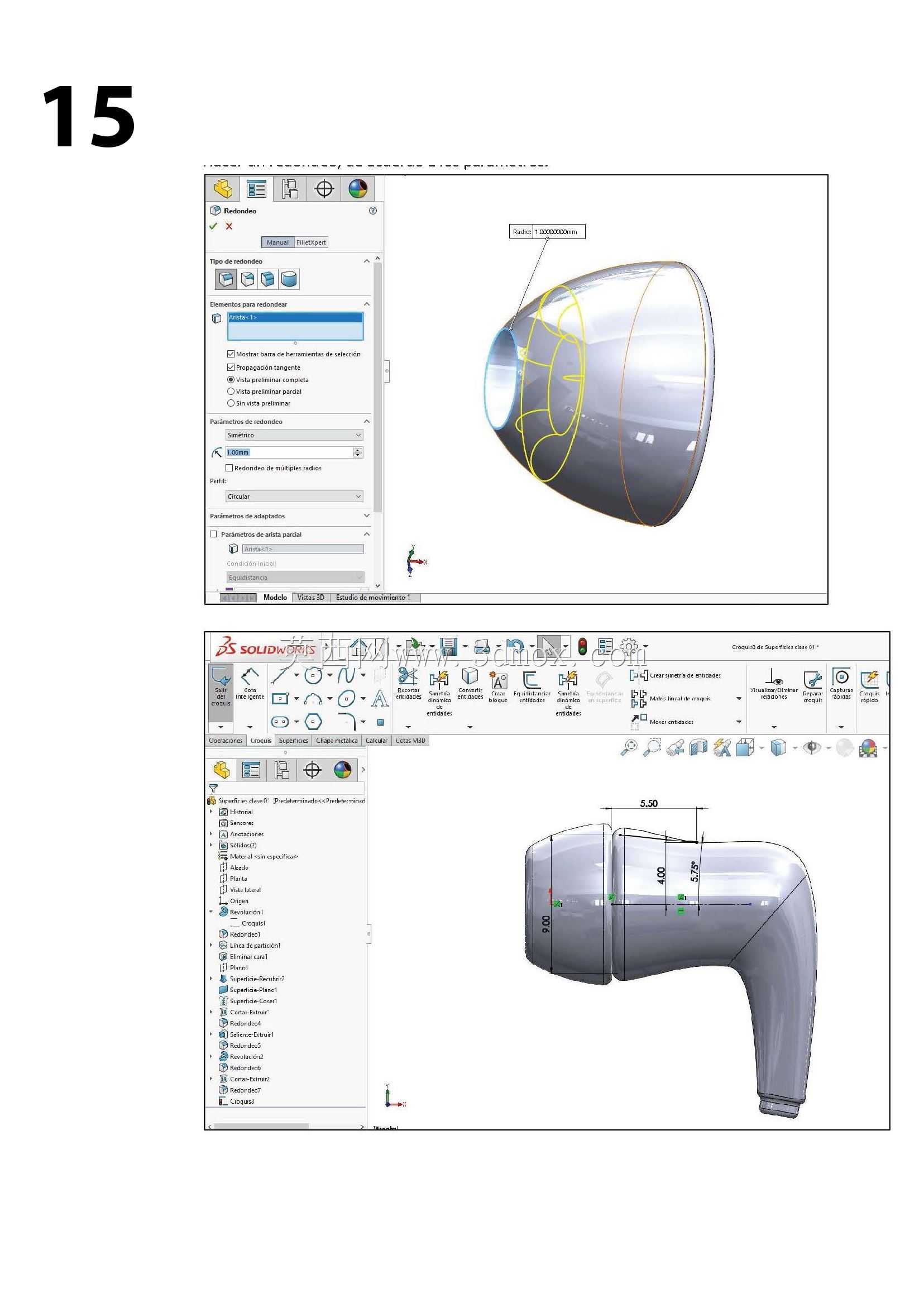Image resolution: width=924 pixels, height=1307 pixels.
Task: Open Mover entidades dropdown arrow
Action: (x=739, y=722)
